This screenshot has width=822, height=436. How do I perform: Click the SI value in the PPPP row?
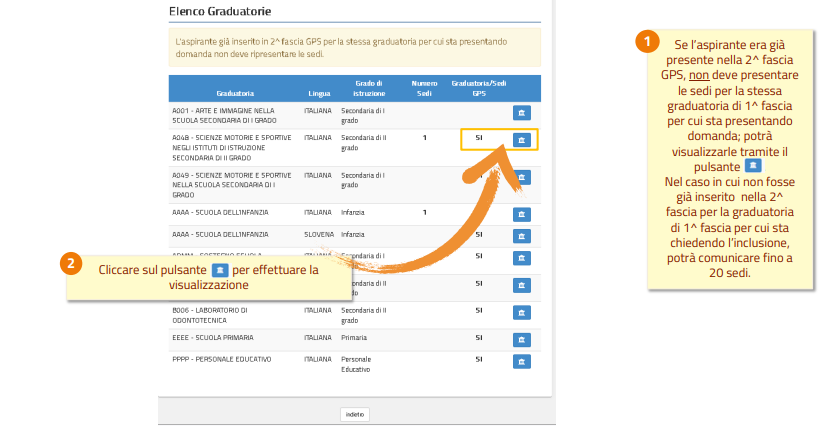pyautogui.click(x=479, y=359)
